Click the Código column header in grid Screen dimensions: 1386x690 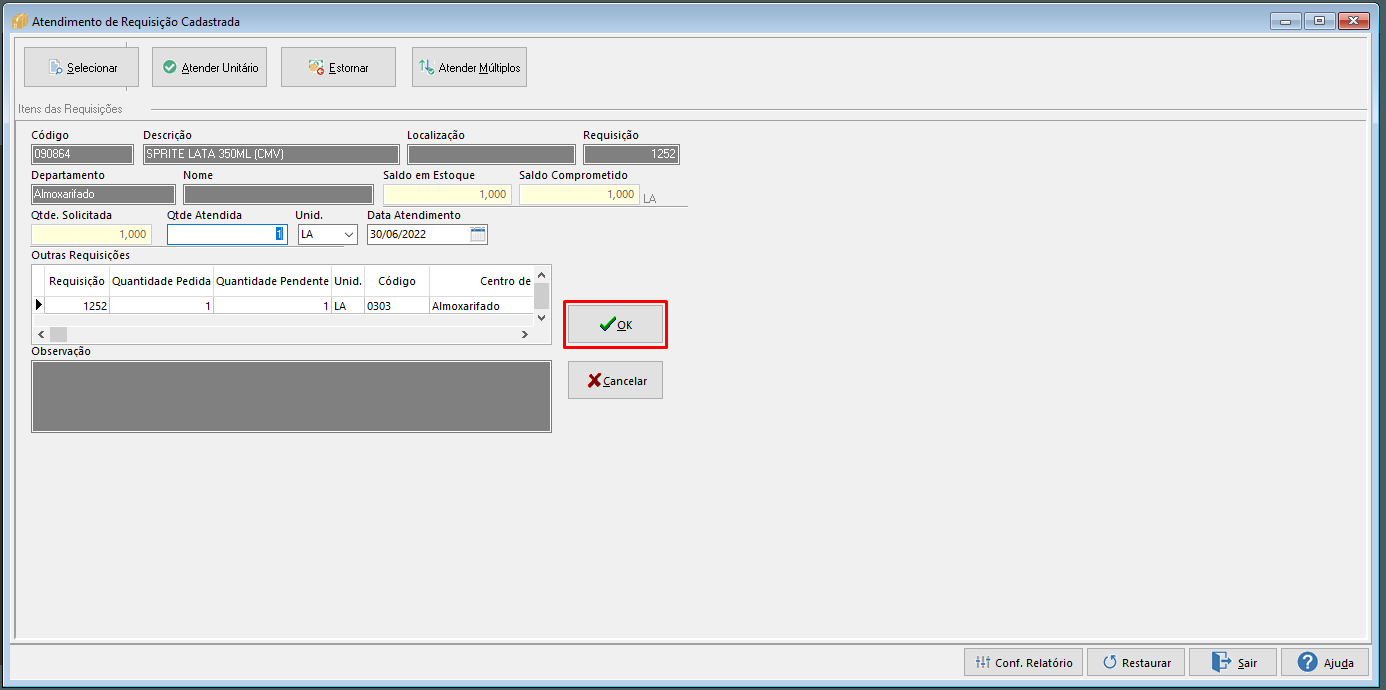397,281
